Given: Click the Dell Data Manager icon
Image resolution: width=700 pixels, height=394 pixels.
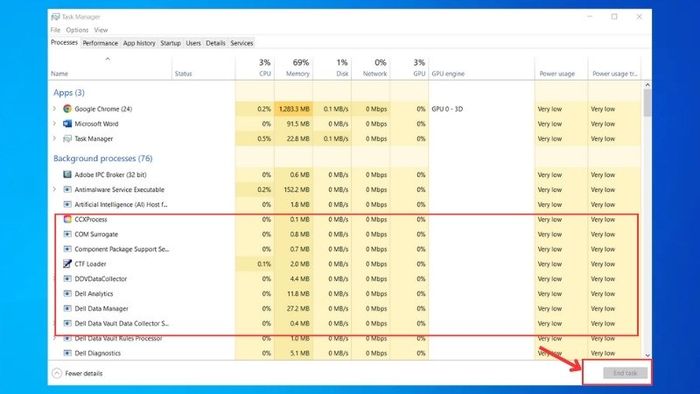Looking at the screenshot, I should tap(67, 308).
